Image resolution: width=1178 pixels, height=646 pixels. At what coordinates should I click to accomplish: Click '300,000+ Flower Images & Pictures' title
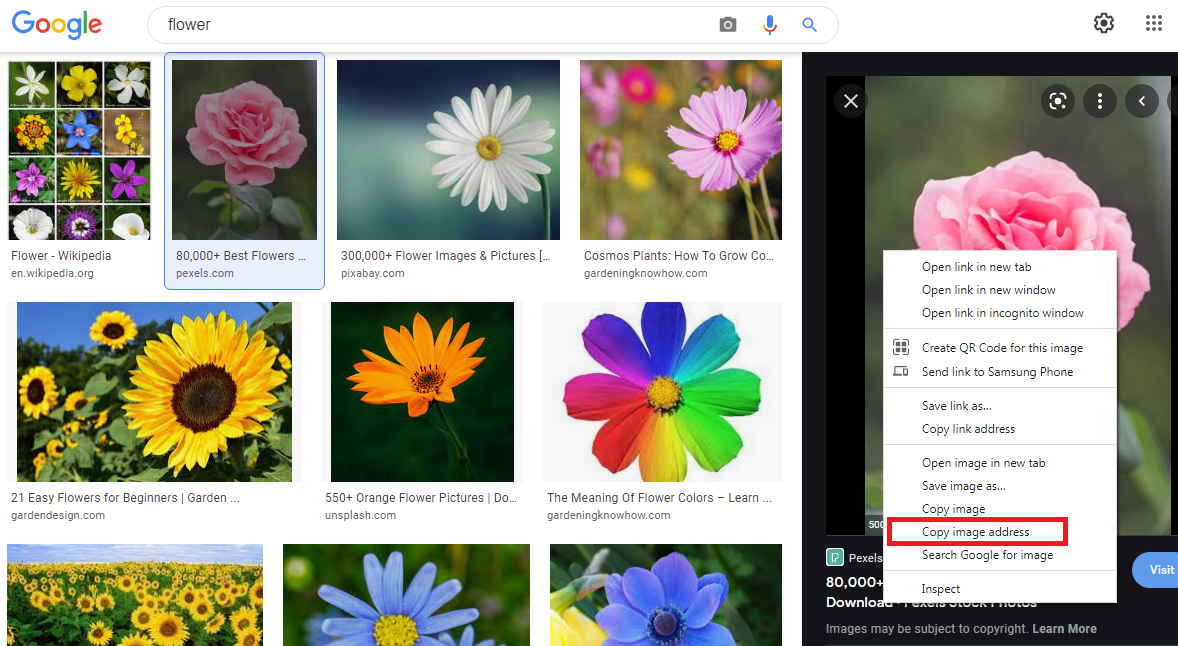(446, 255)
